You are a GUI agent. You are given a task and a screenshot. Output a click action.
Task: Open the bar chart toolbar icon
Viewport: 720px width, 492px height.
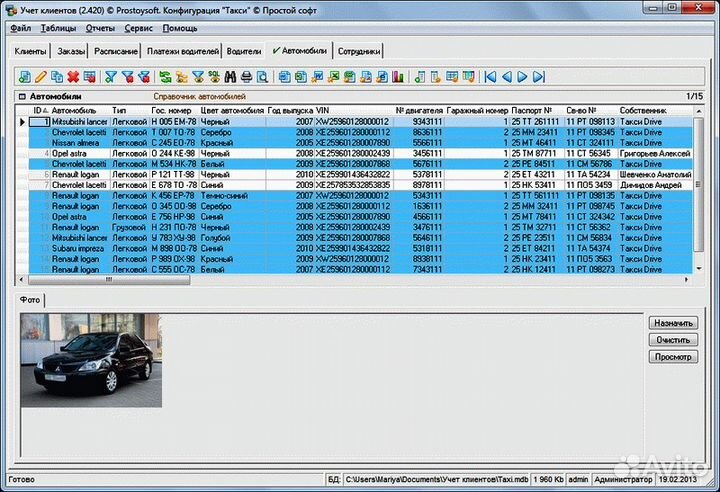[398, 76]
